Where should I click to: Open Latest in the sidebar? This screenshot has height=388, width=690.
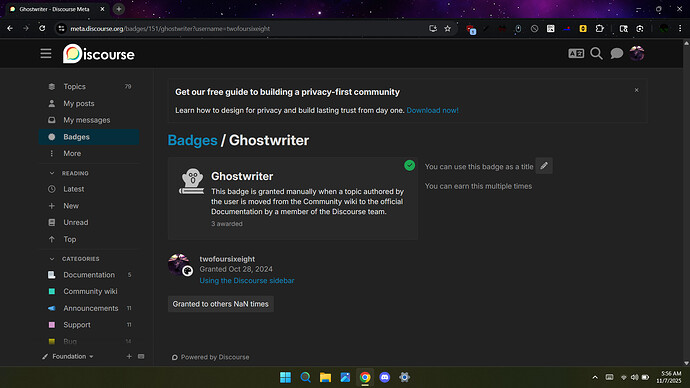(89, 189)
